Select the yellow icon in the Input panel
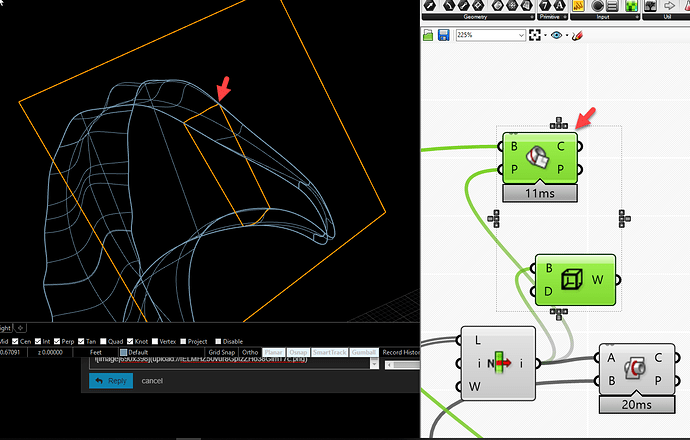This screenshot has width=690, height=440. pos(578,5)
